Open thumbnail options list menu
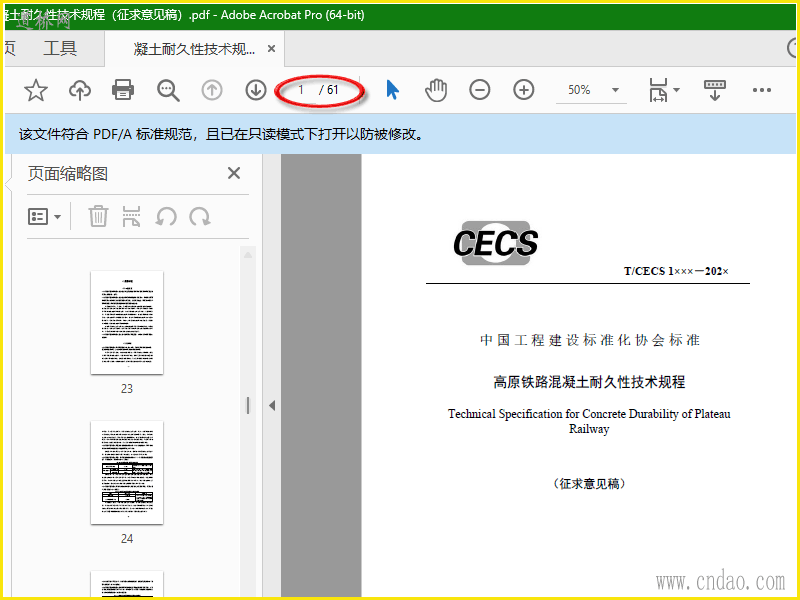This screenshot has height=600, width=800. pos(44,217)
